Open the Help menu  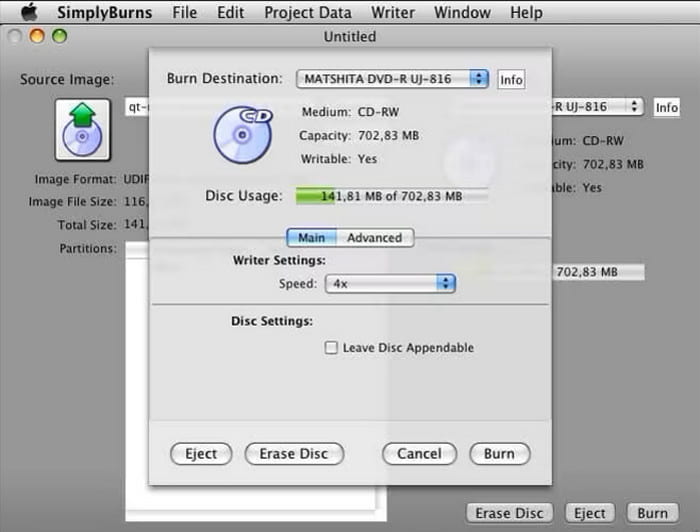526,12
